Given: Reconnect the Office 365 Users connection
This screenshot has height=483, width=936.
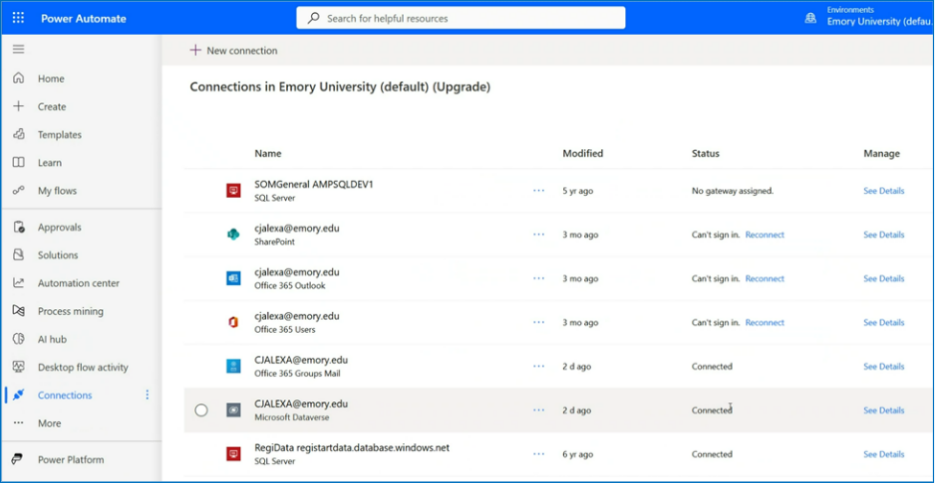Looking at the screenshot, I should [765, 322].
